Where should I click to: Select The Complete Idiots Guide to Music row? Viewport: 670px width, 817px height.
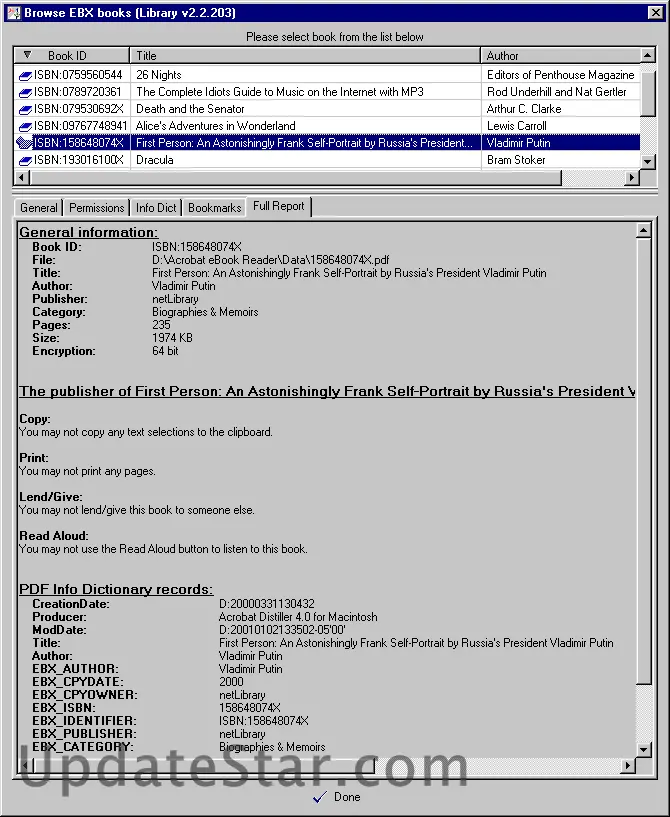click(x=280, y=92)
